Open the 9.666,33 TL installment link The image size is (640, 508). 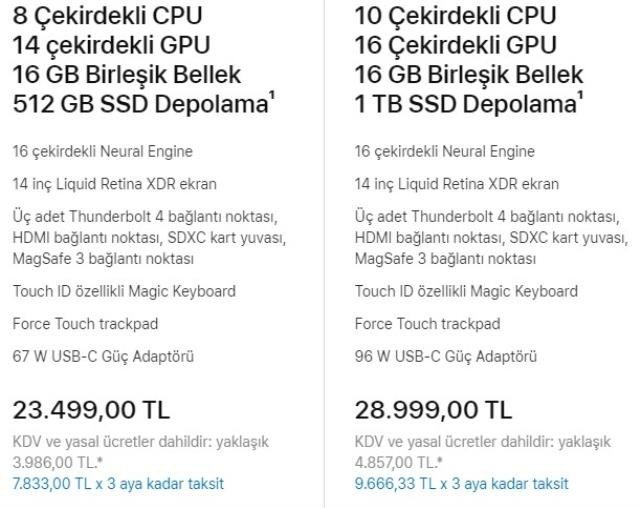(x=462, y=484)
